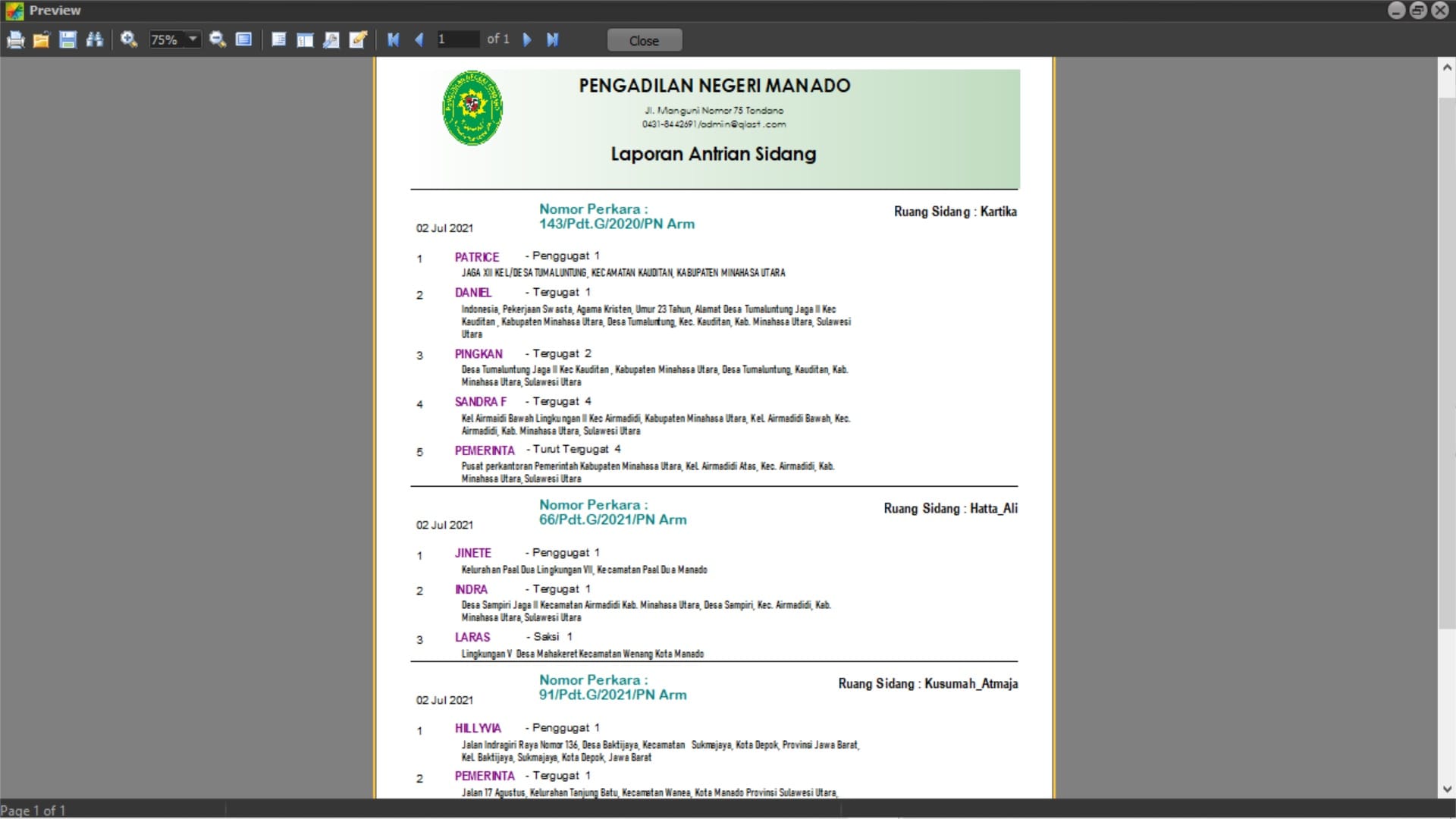The image size is (1456, 819).
Task: Toggle the report outline icon
Action: point(278,39)
